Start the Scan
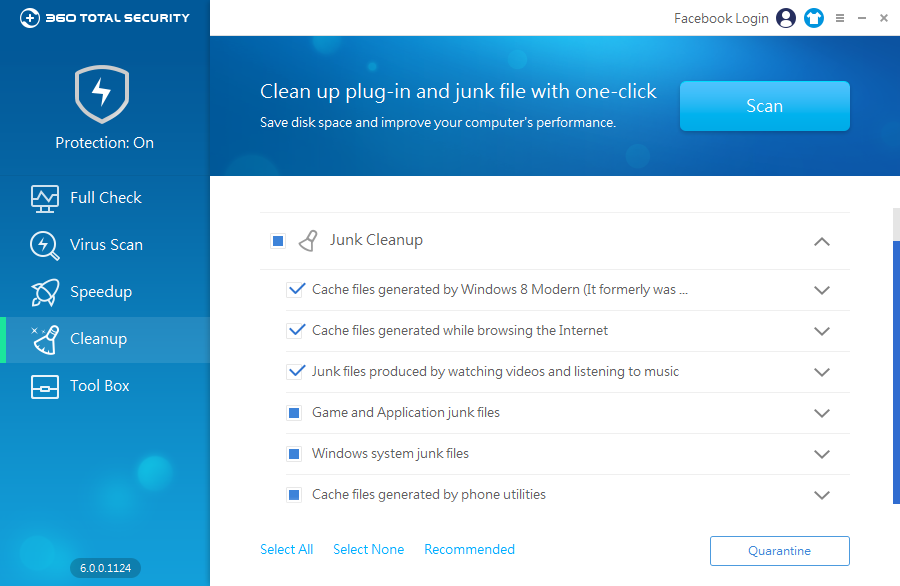The height and width of the screenshot is (586, 900). pos(764,106)
